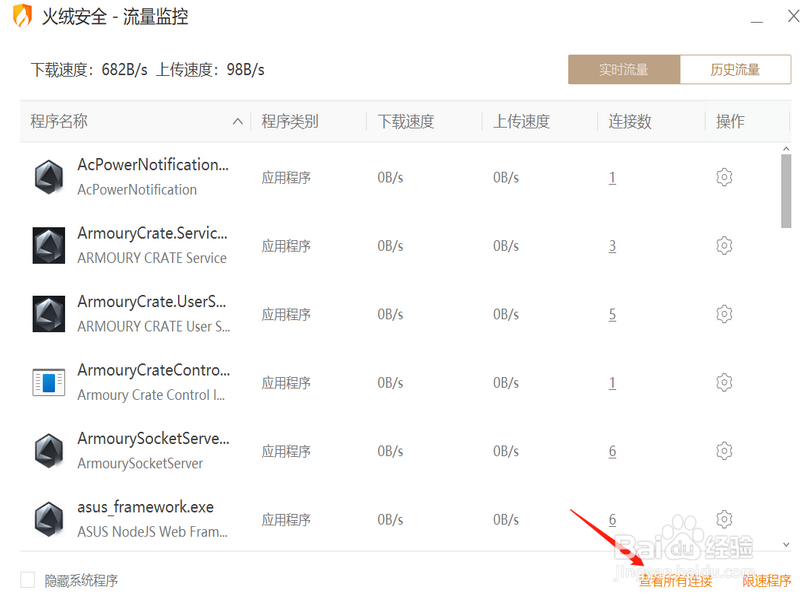Click the ArmourySocketServer program icon
The image size is (800, 600).
click(48, 451)
